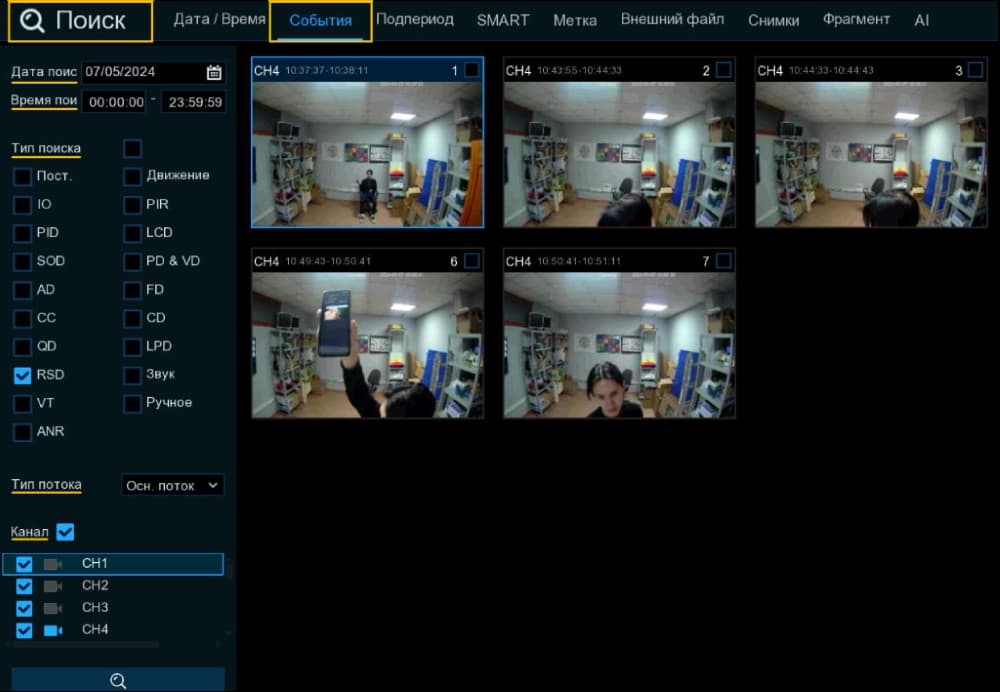Click the CH3 camera icon

[x=53, y=608]
